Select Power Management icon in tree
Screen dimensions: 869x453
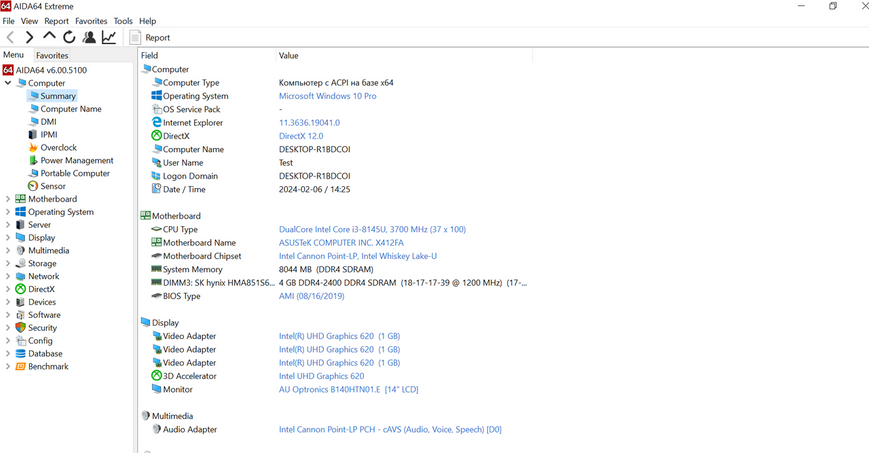pyautogui.click(x=33, y=160)
